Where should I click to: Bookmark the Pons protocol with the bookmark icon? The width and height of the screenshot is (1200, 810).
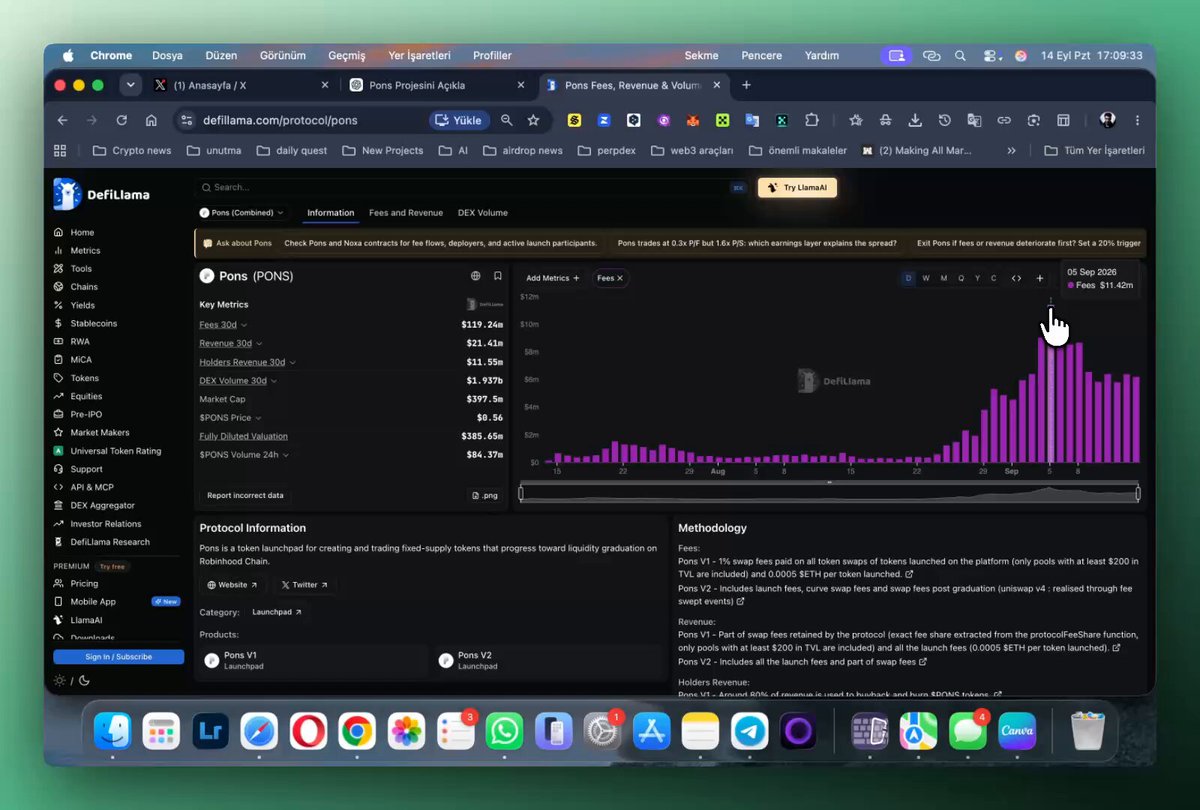pyautogui.click(x=498, y=276)
